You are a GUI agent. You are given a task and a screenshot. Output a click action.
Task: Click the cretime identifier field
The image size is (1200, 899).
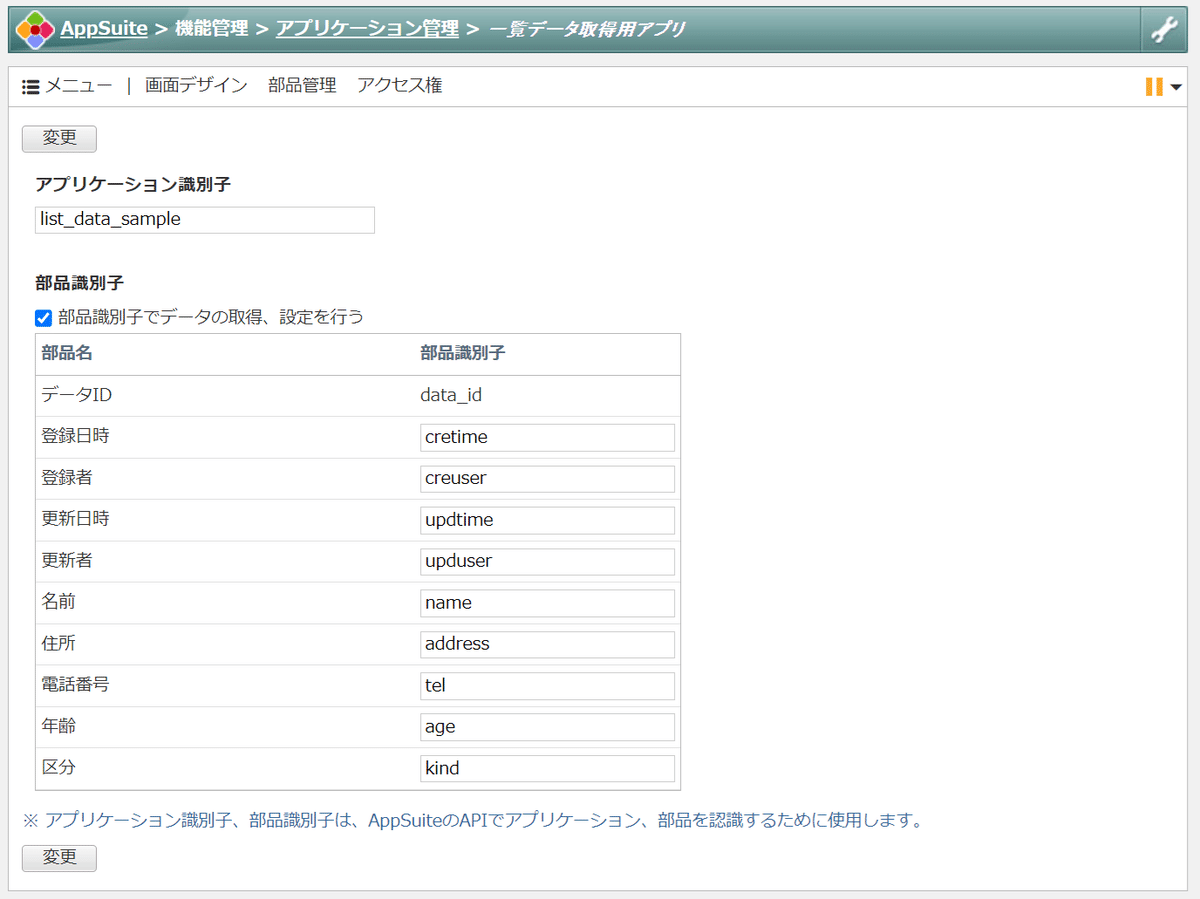click(x=547, y=437)
